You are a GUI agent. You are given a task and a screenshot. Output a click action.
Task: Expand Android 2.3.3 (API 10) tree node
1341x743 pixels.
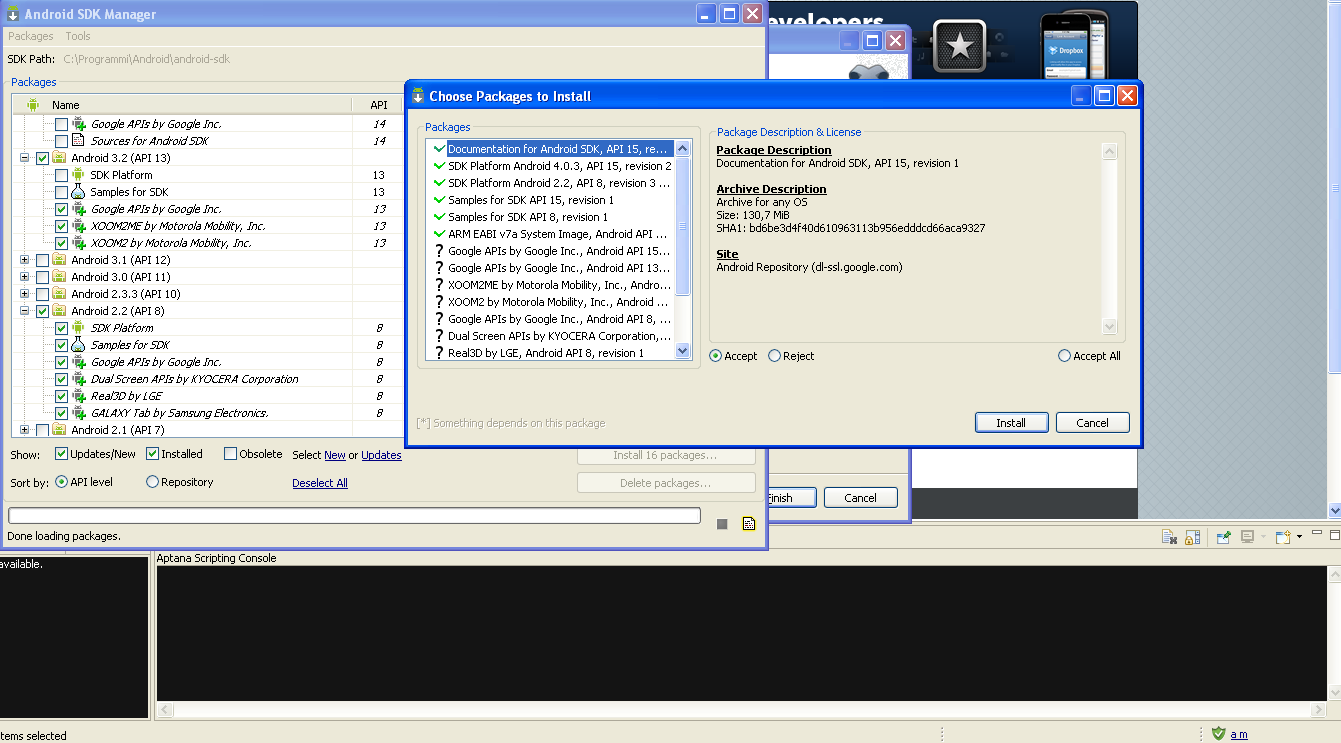[24, 294]
